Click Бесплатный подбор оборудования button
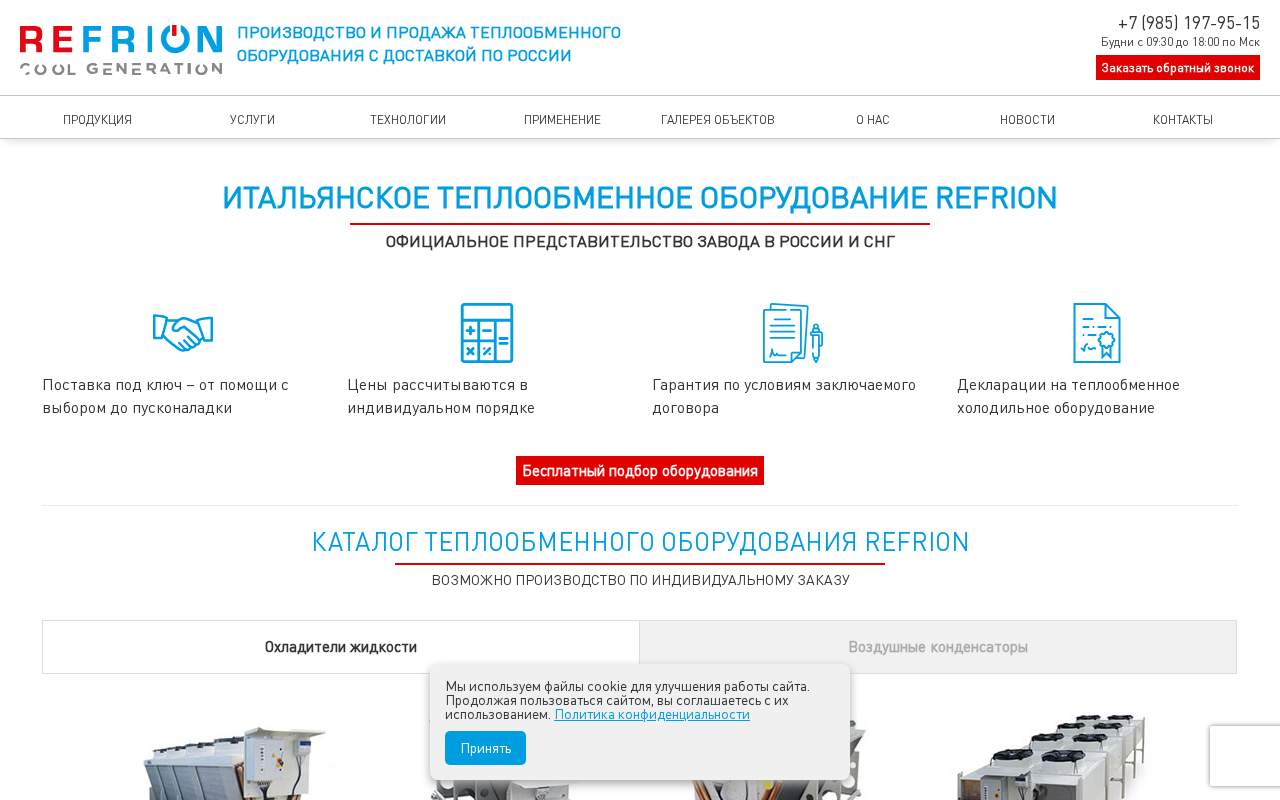Image resolution: width=1280 pixels, height=800 pixels. tap(640, 471)
